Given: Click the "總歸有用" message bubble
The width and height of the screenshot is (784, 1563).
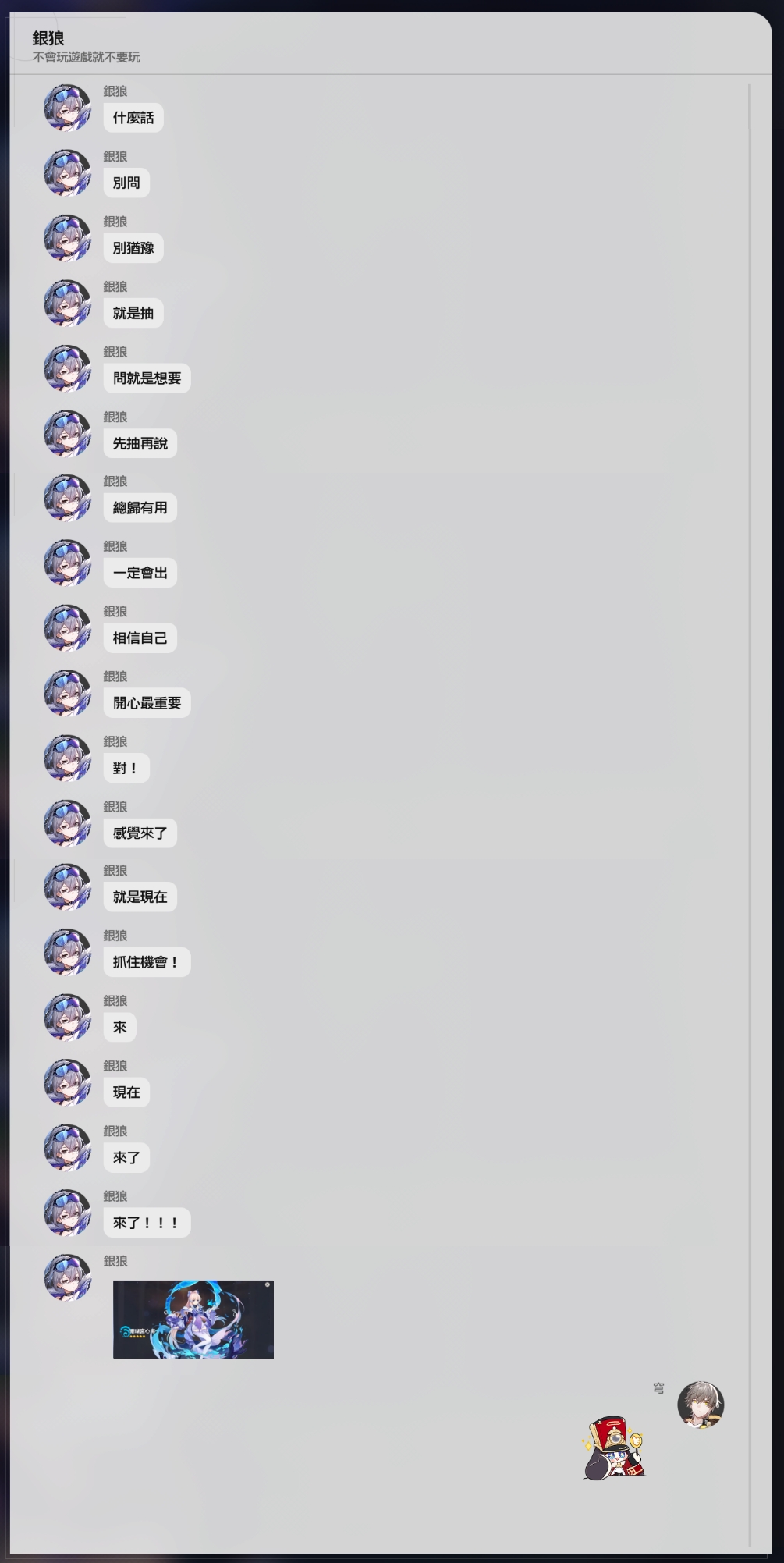Looking at the screenshot, I should [x=140, y=508].
